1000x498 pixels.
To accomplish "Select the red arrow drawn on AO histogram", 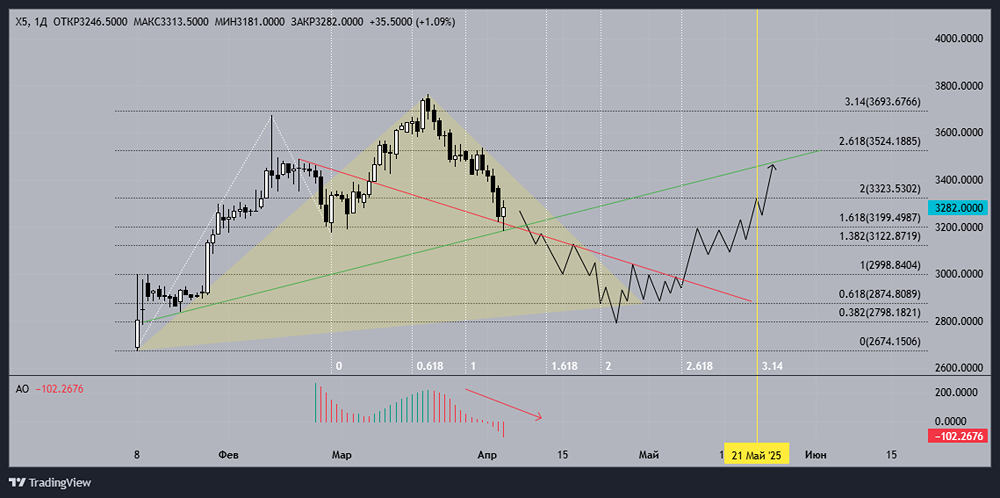I will tap(504, 404).
